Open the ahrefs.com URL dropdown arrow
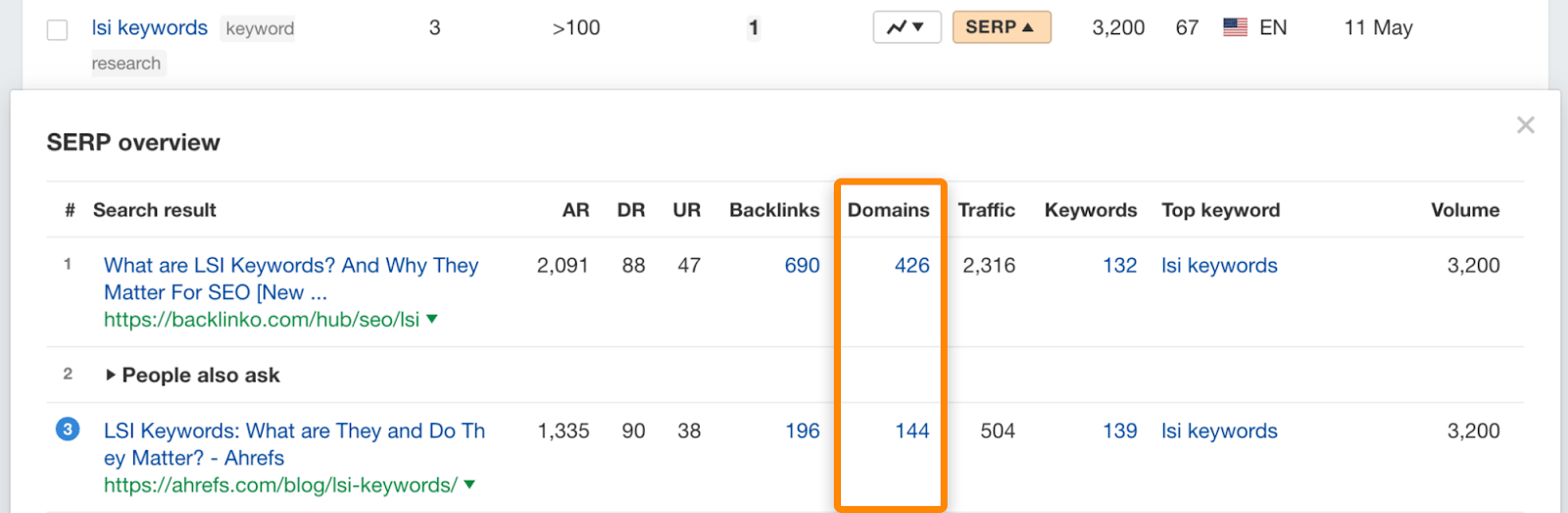The height and width of the screenshot is (513, 1568). coord(469,485)
